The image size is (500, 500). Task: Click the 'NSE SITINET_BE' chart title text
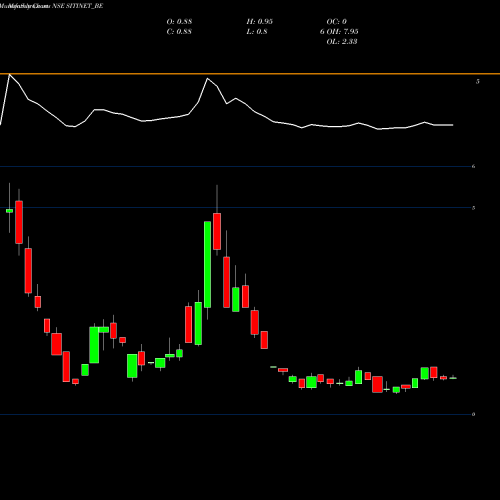click(x=78, y=6)
